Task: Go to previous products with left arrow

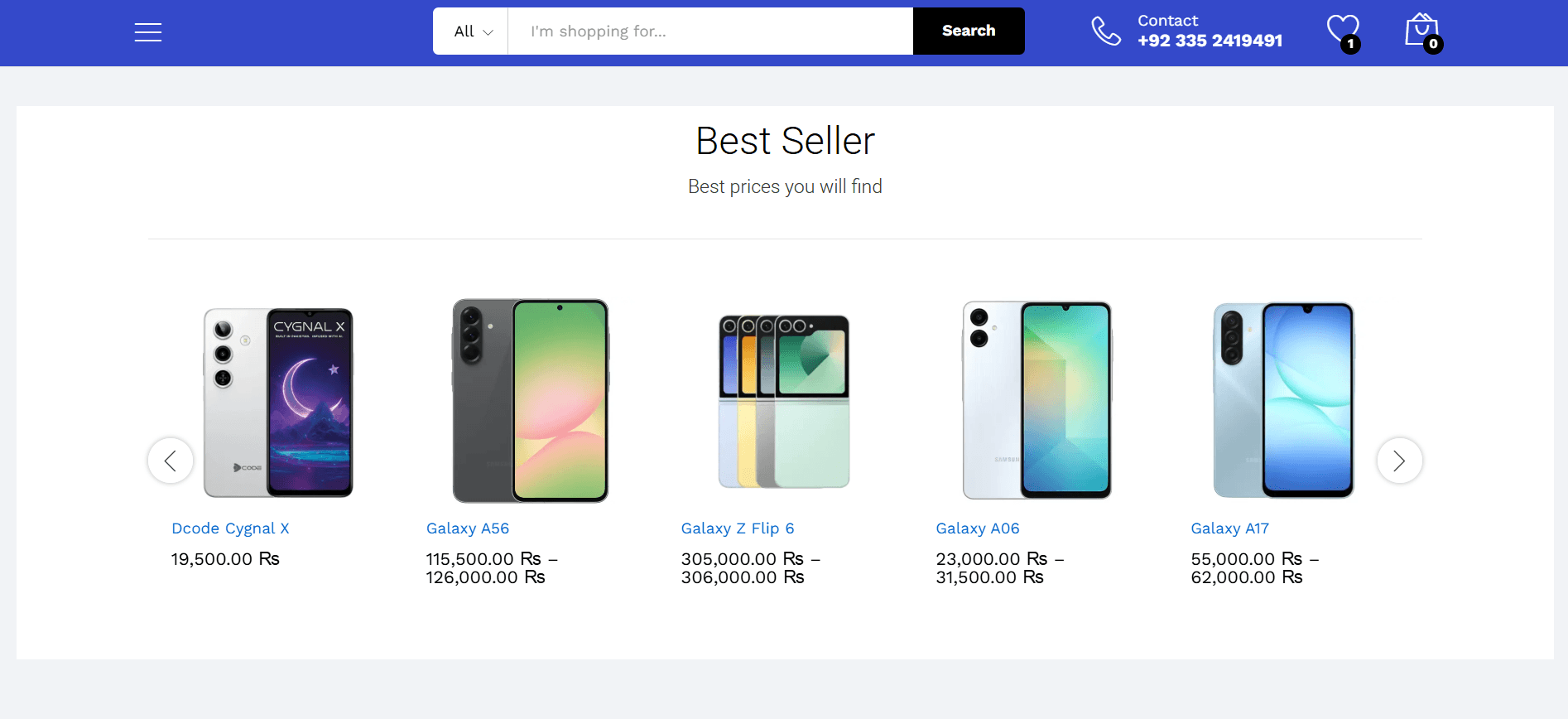Action: [171, 461]
